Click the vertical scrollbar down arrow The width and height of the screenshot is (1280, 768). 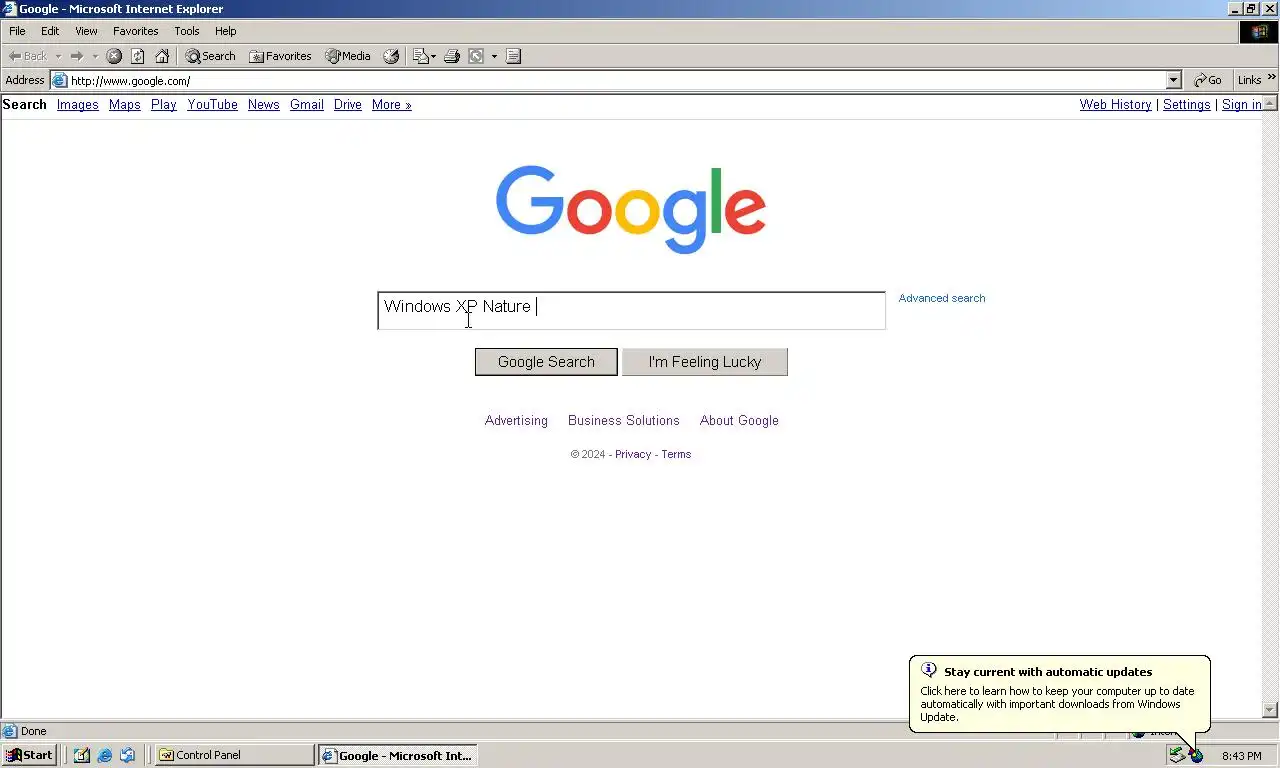1271,710
